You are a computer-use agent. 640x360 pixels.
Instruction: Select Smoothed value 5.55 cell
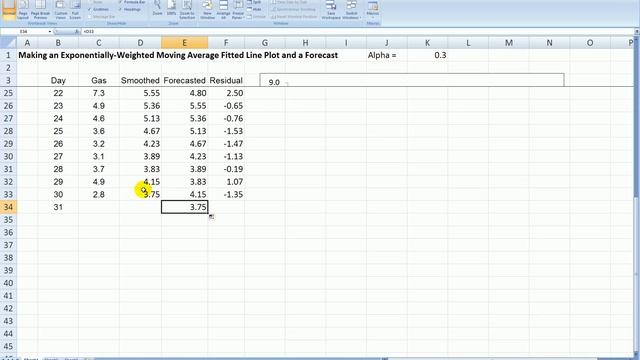tap(140, 93)
